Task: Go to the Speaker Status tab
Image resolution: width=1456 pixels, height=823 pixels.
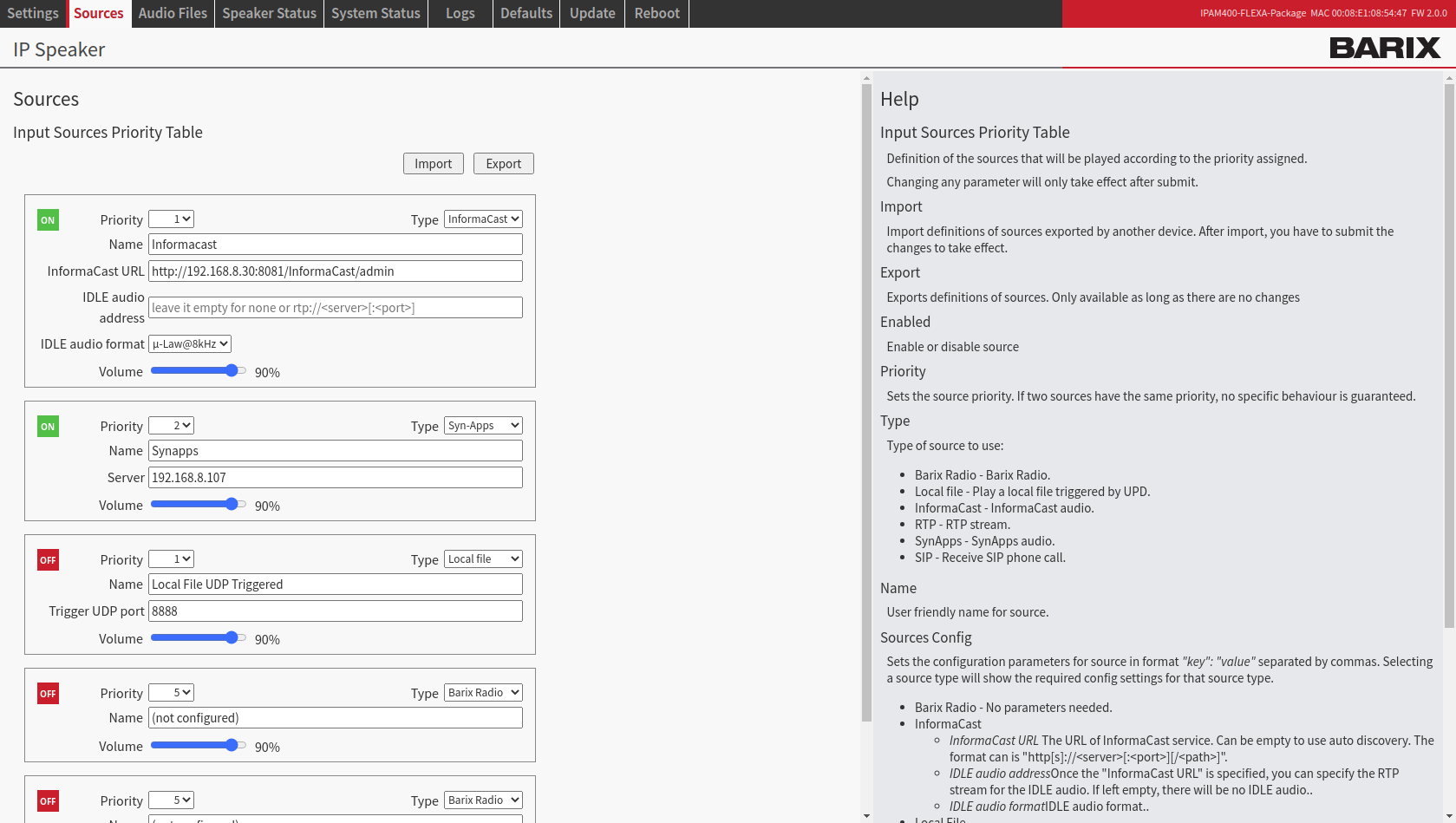Action: pos(269,14)
